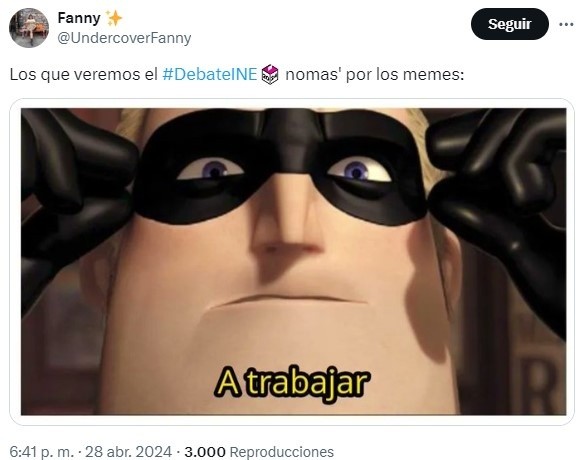Click the 3.000 Reproducciones view count
The height and width of the screenshot is (460, 585).
259,452
